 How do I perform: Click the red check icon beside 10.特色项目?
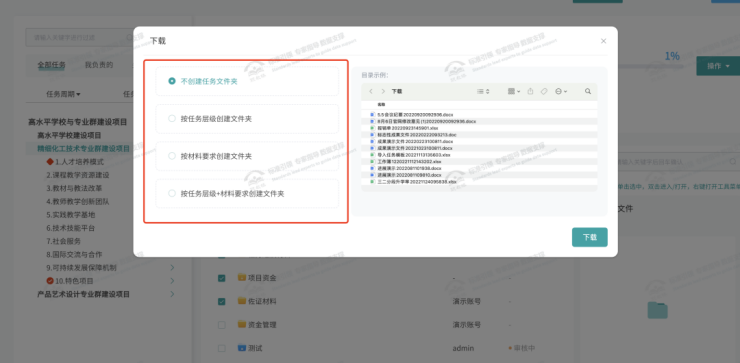point(50,281)
